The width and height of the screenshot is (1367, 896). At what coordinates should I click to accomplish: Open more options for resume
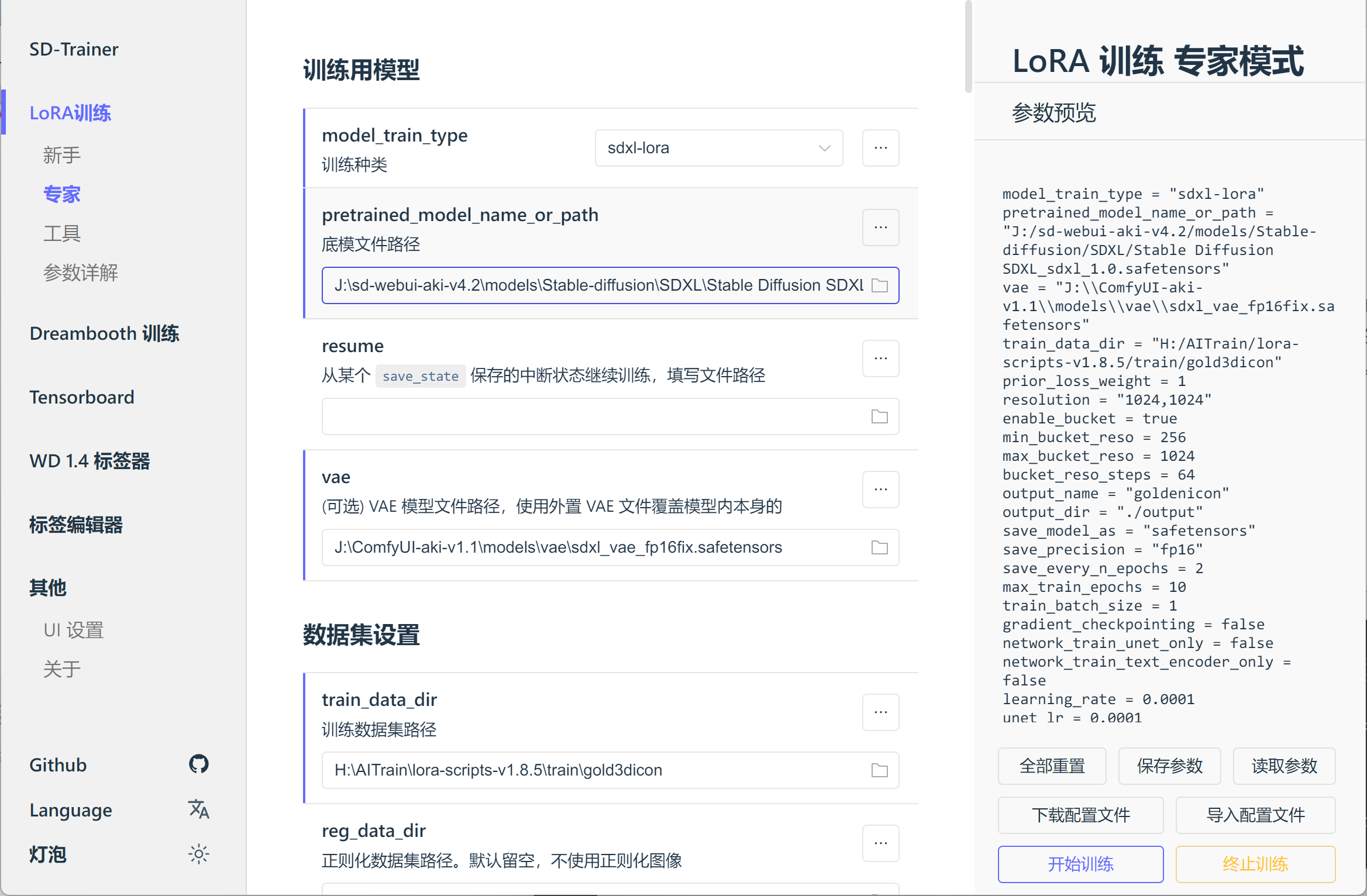(881, 359)
